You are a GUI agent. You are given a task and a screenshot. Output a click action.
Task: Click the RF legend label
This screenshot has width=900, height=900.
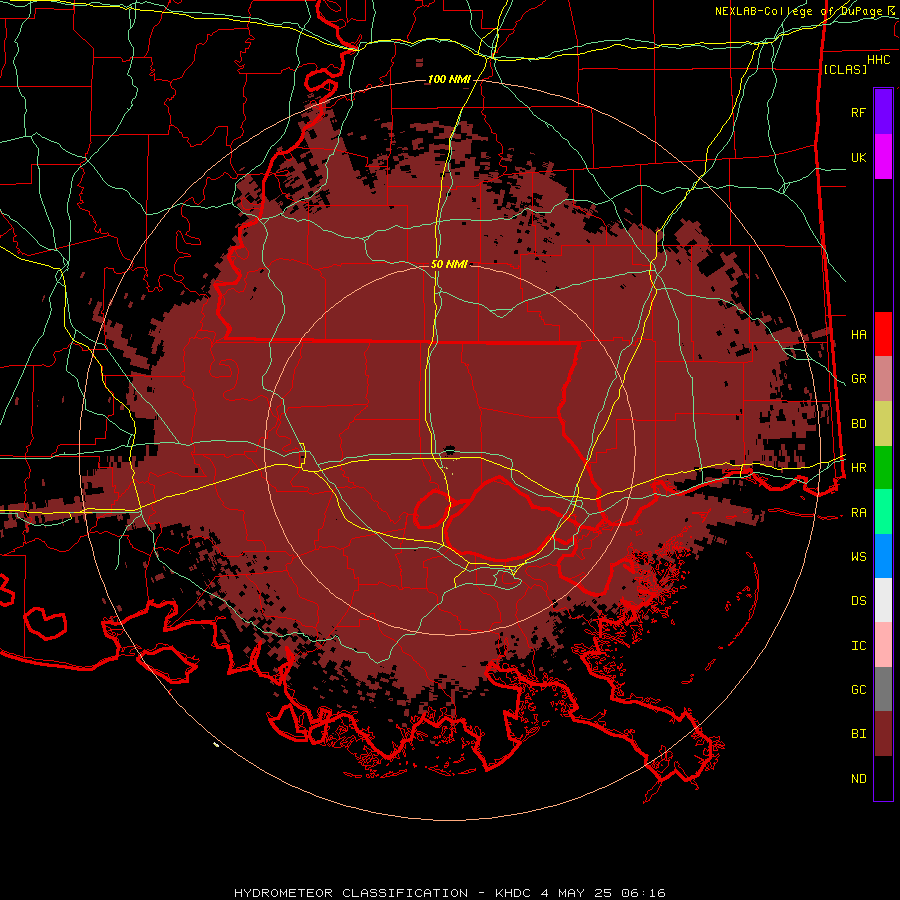pyautogui.click(x=859, y=112)
